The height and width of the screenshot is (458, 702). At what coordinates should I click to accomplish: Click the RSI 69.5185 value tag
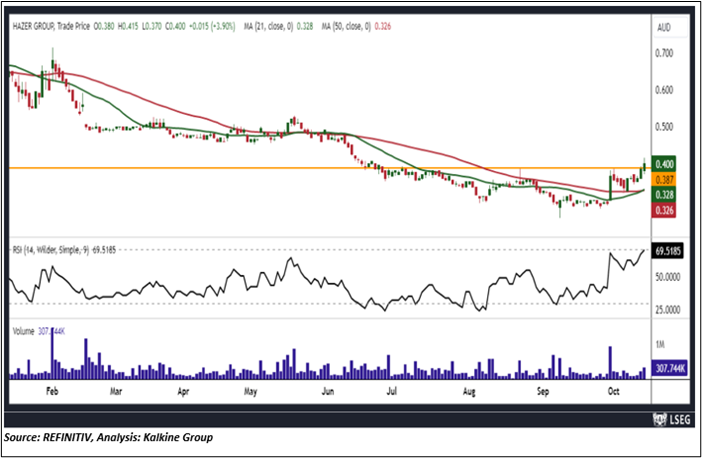pos(667,251)
